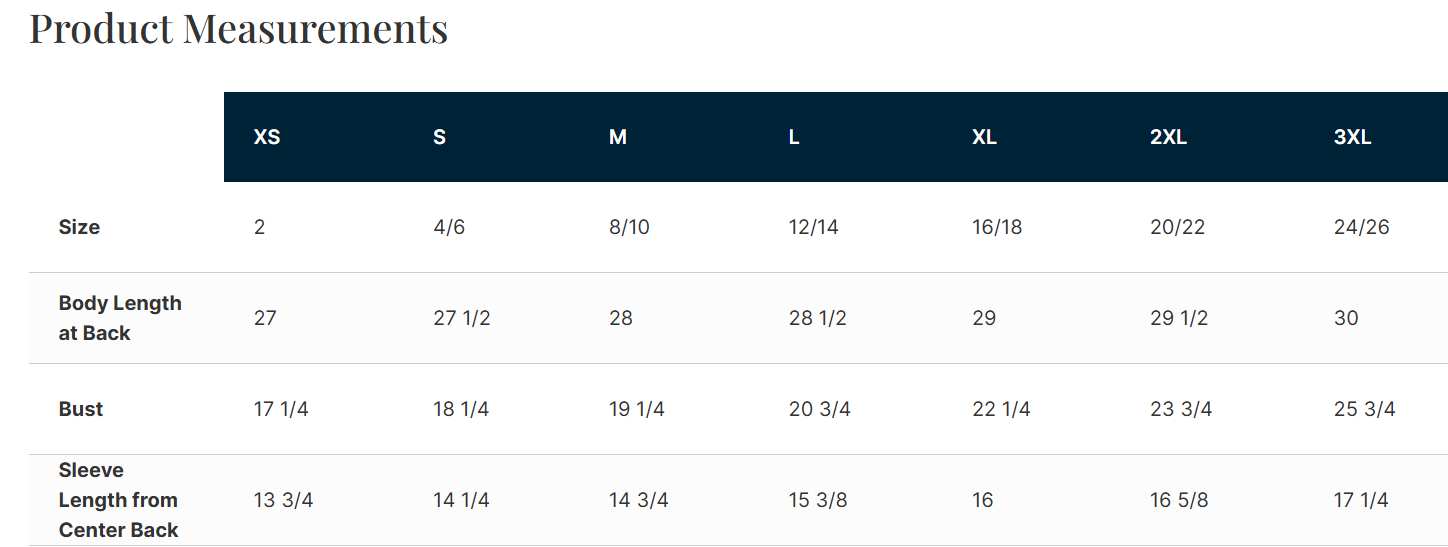Image resolution: width=1448 pixels, height=547 pixels.
Task: Click the M column header
Action: [x=618, y=137]
